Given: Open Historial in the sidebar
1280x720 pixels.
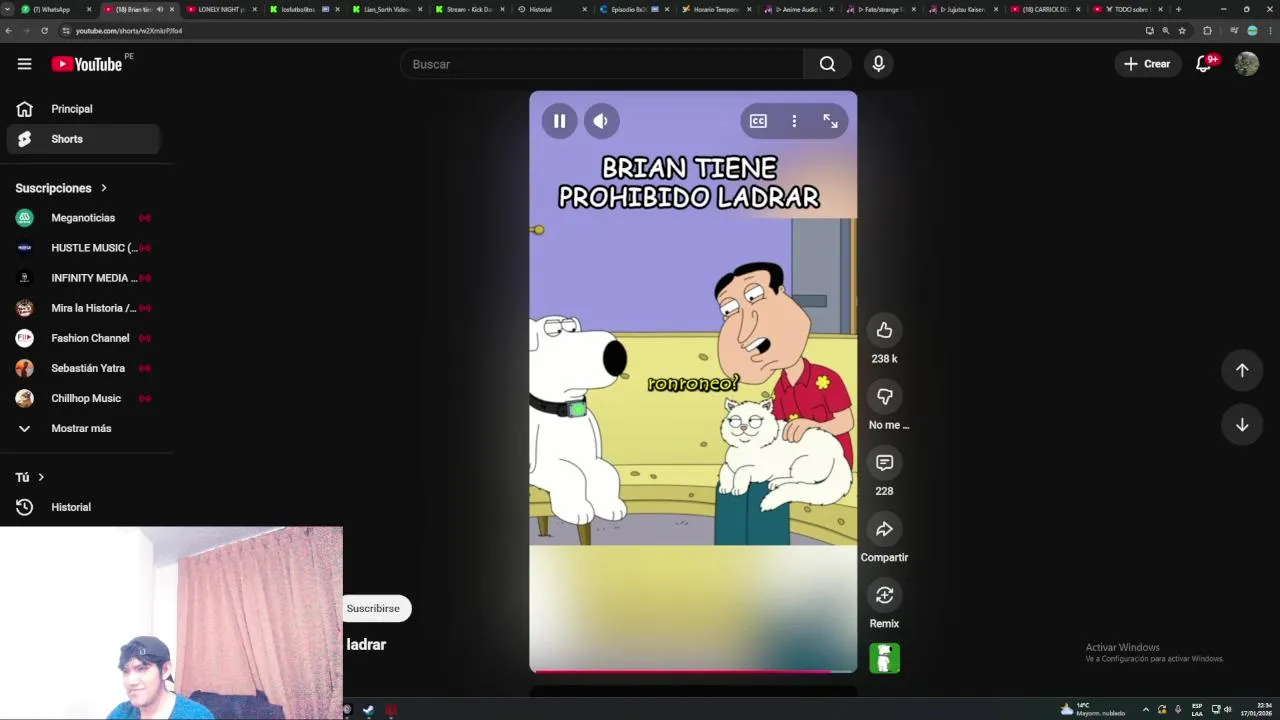Looking at the screenshot, I should click(83, 507).
